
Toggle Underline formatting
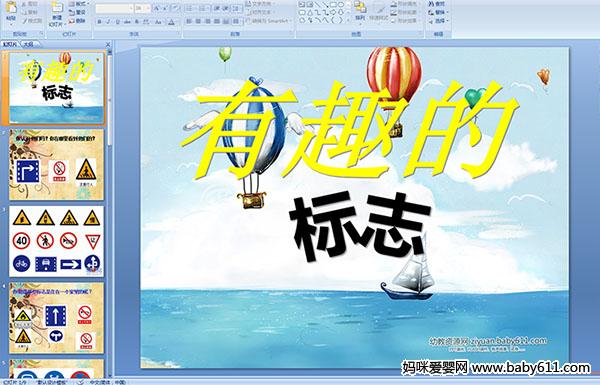coord(117,22)
